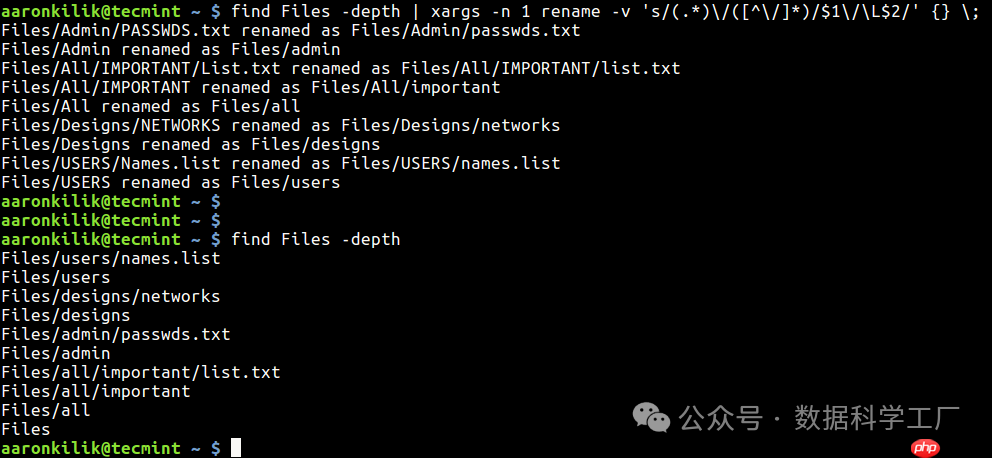Image resolution: width=992 pixels, height=458 pixels.
Task: Click the xargs -n 1 portion of the command
Action: coord(480,11)
